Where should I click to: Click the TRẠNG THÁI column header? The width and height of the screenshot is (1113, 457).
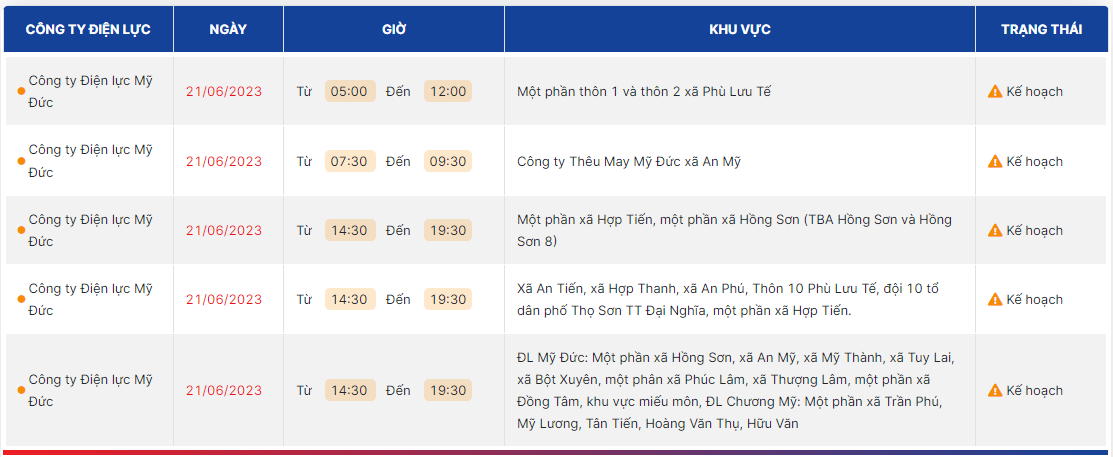coord(1041,29)
